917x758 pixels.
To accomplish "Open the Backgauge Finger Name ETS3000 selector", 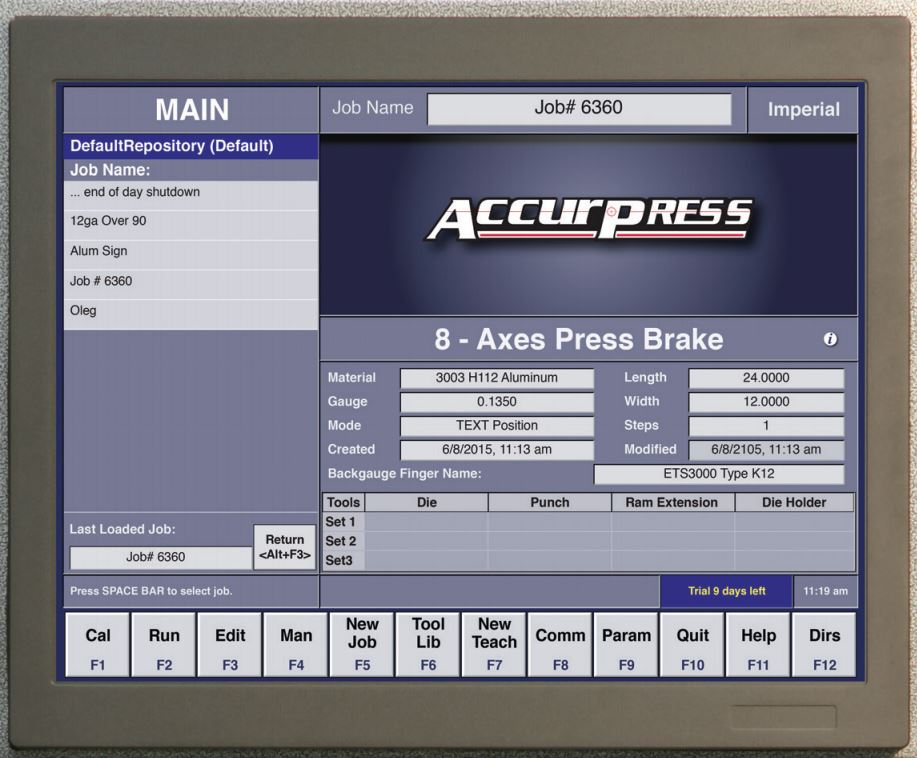I will (718, 473).
